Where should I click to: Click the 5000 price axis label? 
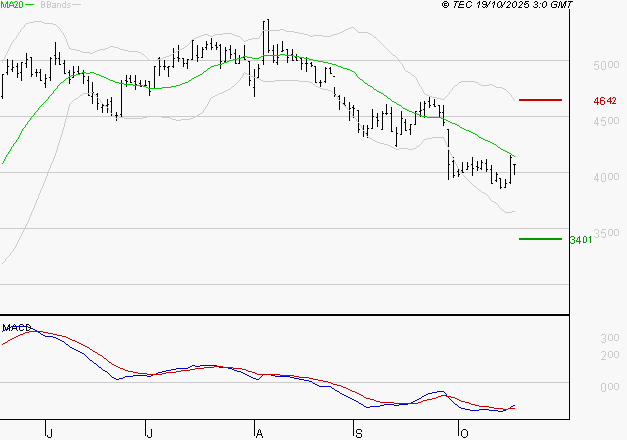[x=606, y=66]
